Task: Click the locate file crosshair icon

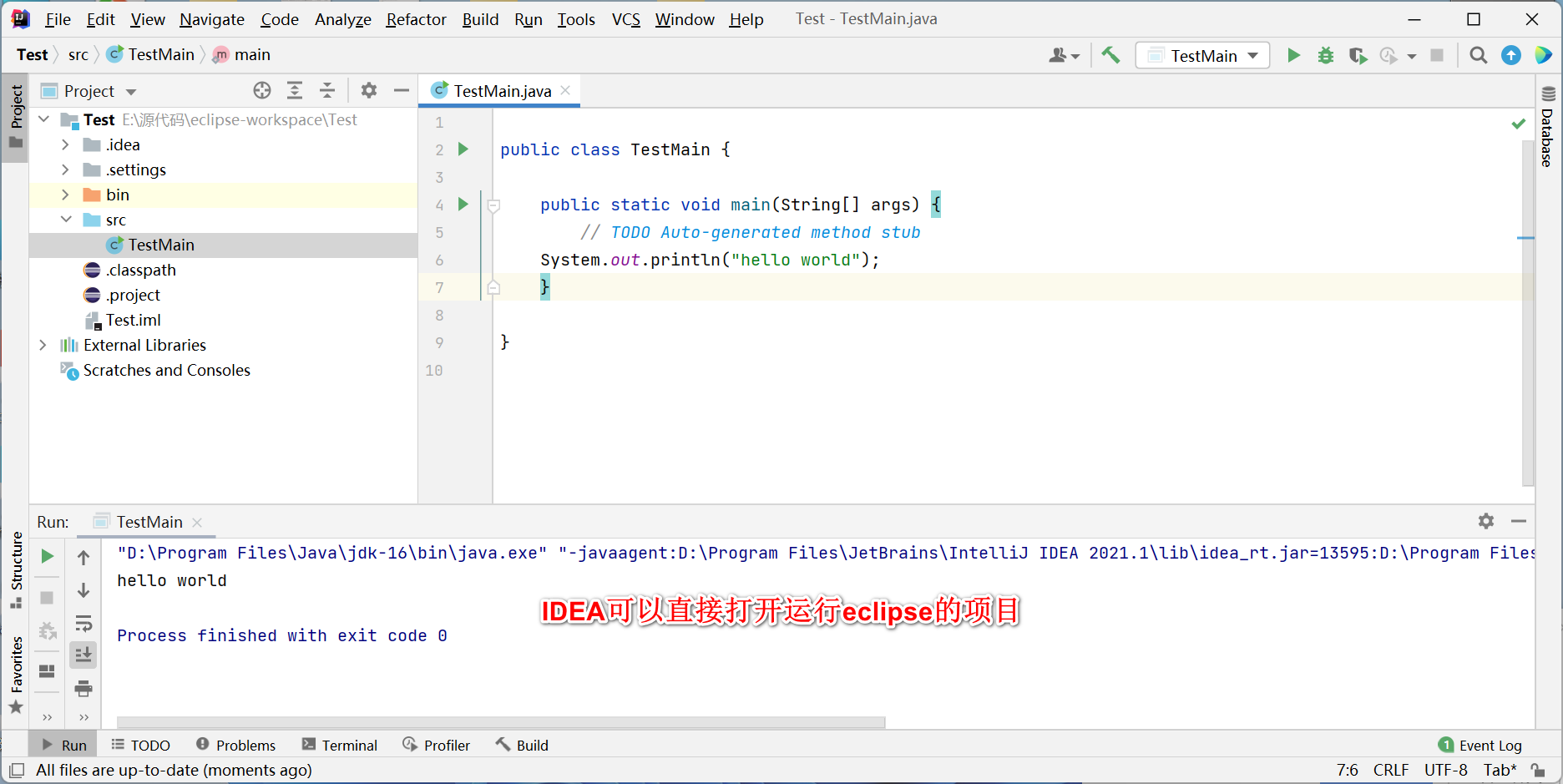Action: pos(262,90)
